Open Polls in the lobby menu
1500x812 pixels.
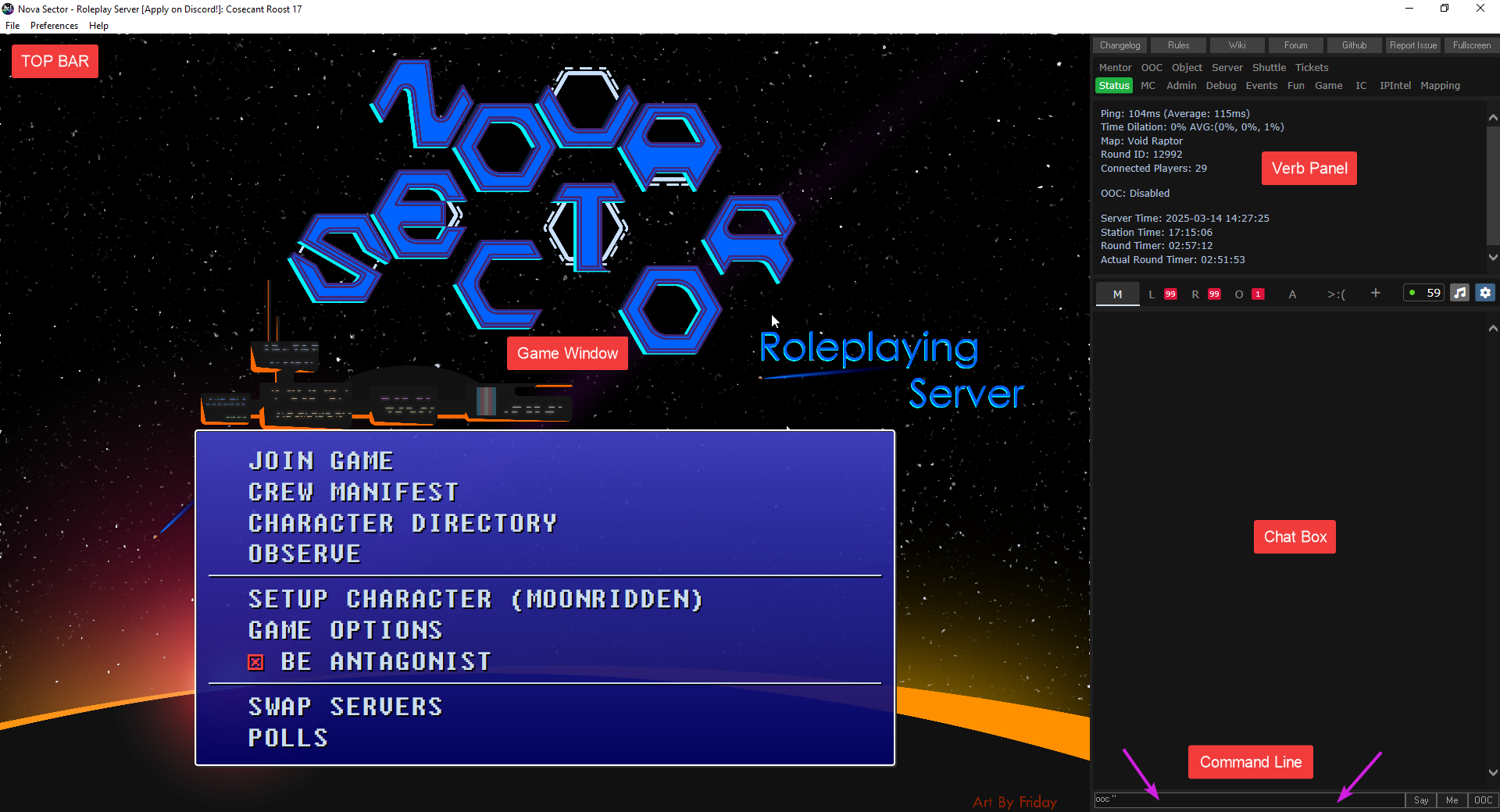coord(287,739)
